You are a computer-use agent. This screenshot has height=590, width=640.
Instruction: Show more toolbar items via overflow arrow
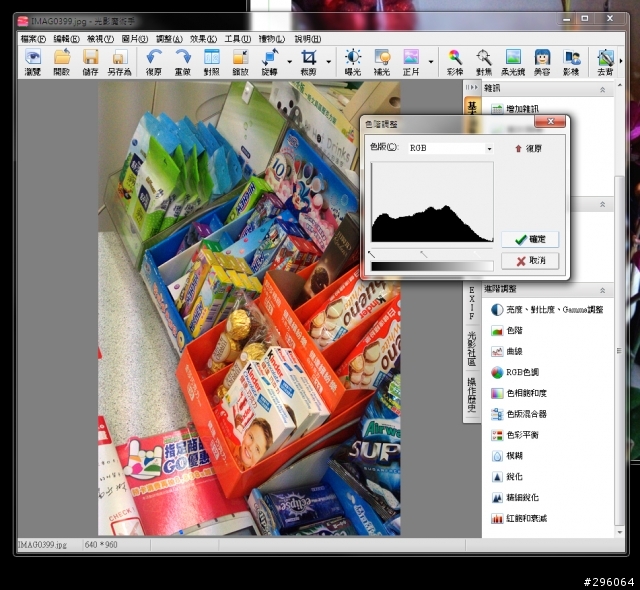tap(621, 61)
